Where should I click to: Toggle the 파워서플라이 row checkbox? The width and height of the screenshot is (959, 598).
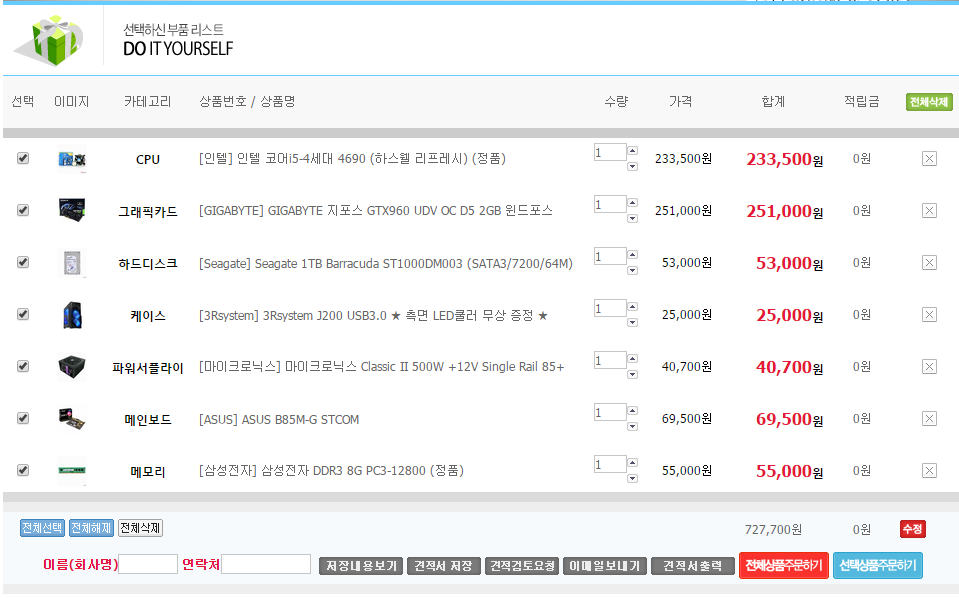tap(23, 366)
